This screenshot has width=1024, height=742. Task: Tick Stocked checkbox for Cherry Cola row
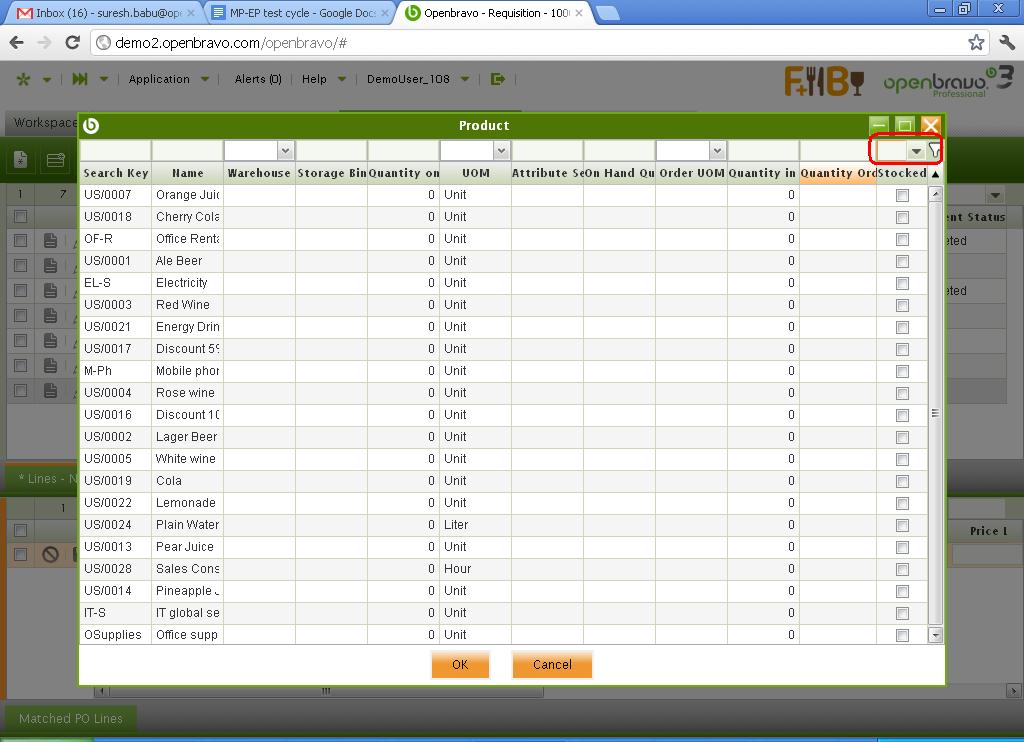tap(903, 218)
